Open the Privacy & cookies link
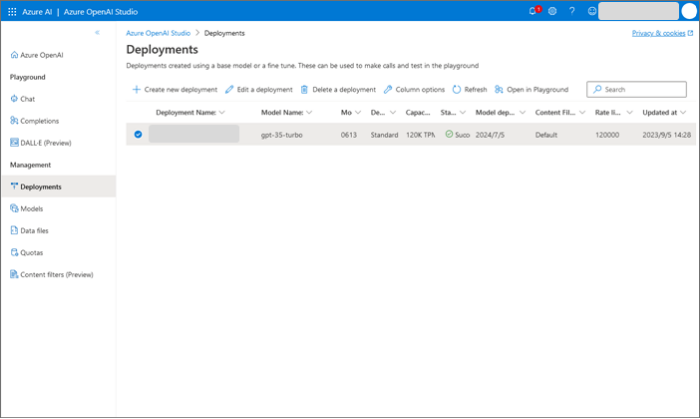Image resolution: width=700 pixels, height=419 pixels. [662, 33]
